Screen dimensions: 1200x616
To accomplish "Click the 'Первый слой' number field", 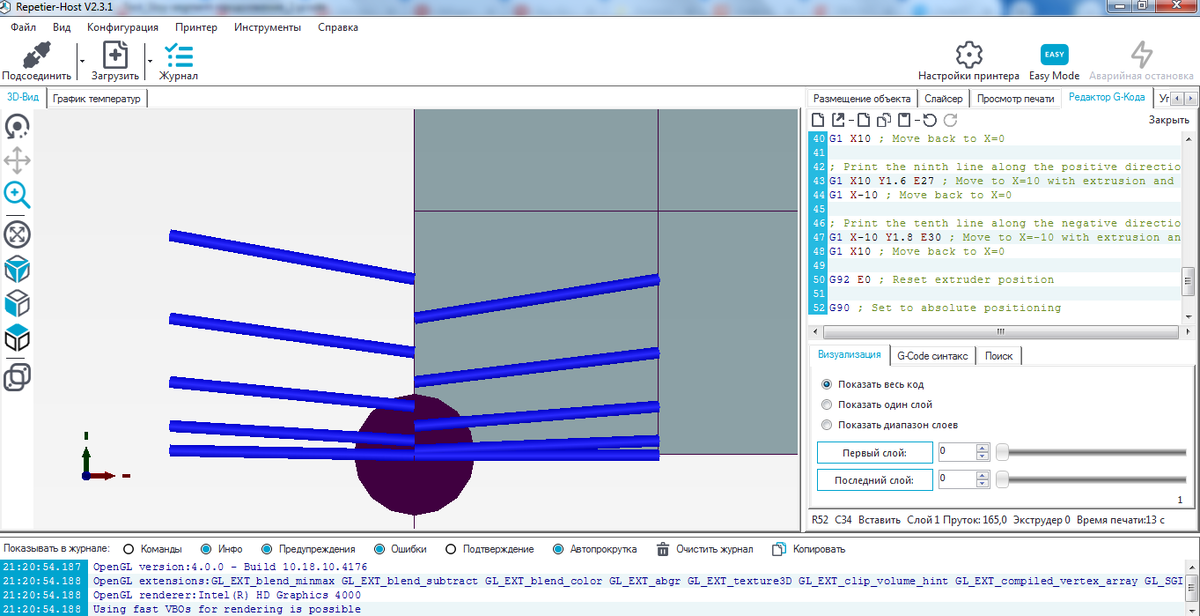I will click(957, 452).
